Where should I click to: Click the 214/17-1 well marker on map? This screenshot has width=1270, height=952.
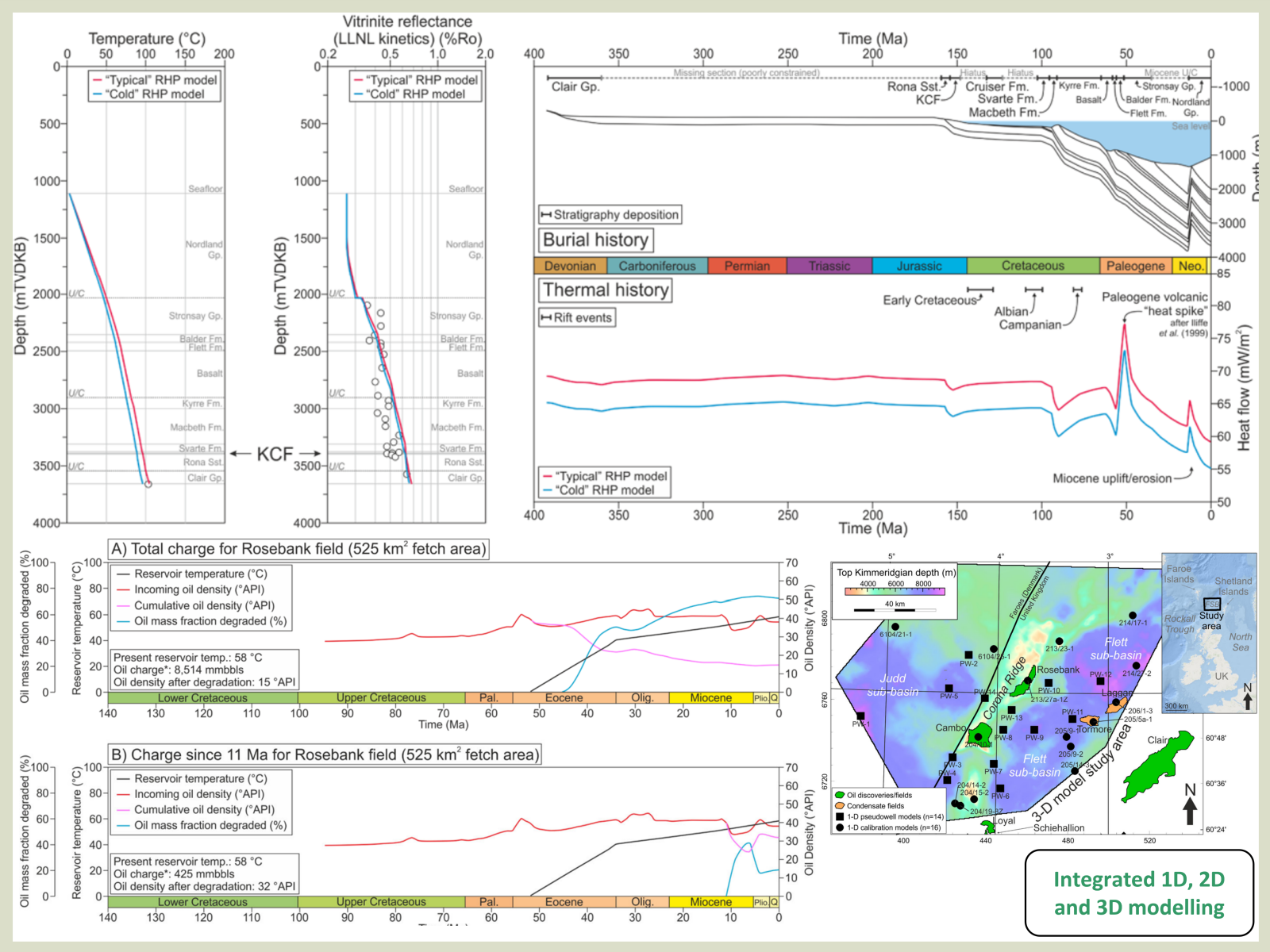click(1133, 616)
